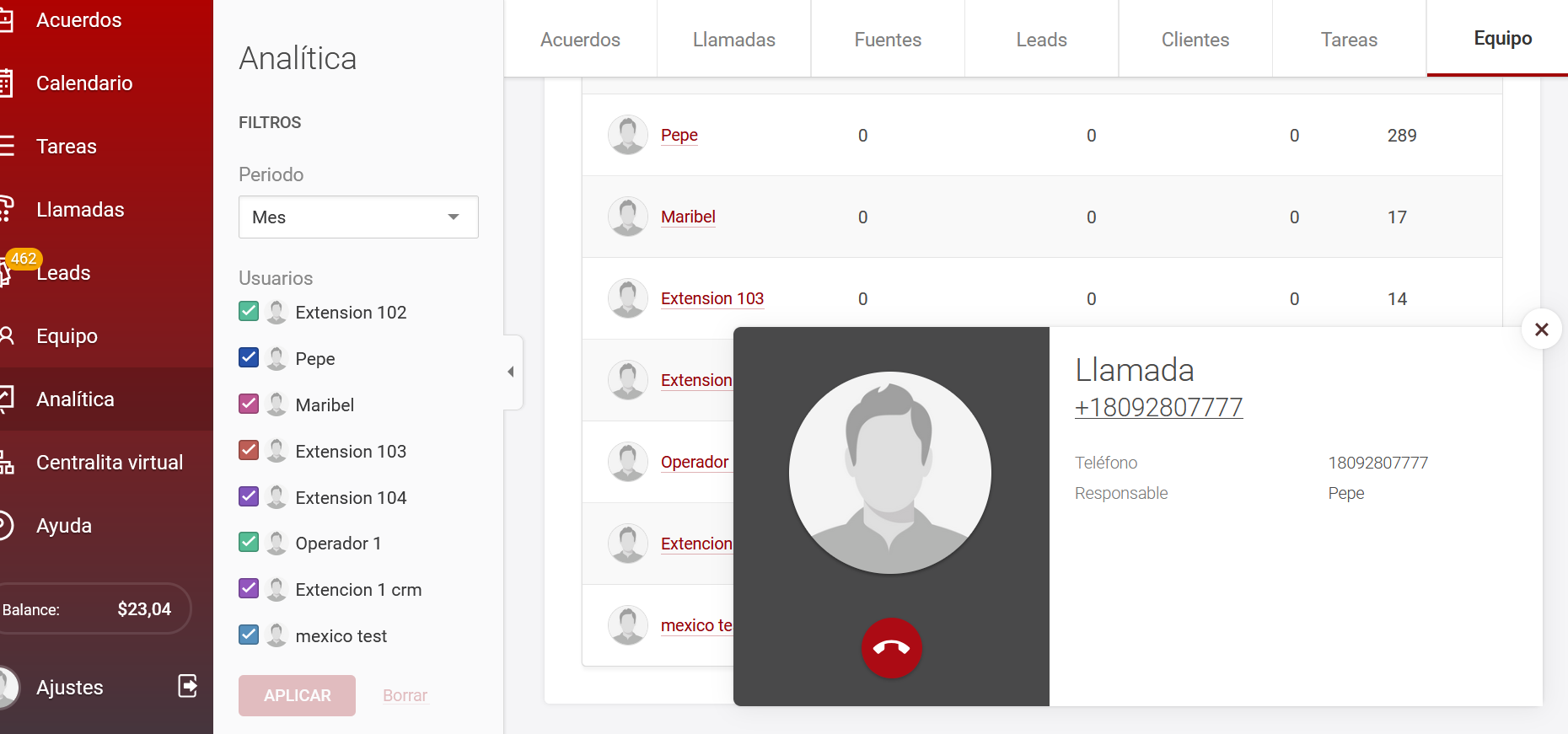Open Calendario from the sidebar
1568x734 pixels.
pos(84,83)
